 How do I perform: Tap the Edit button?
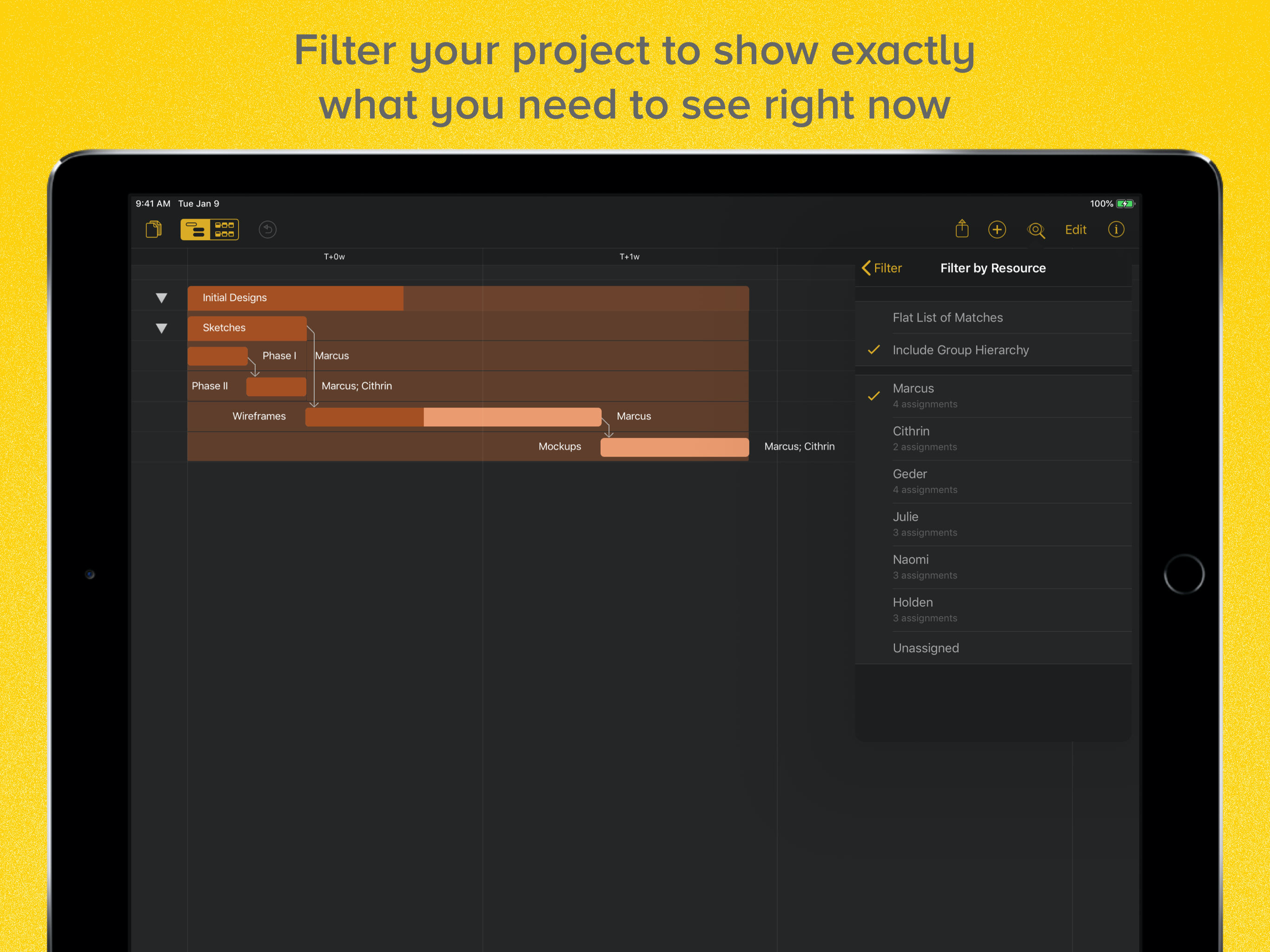click(1075, 230)
